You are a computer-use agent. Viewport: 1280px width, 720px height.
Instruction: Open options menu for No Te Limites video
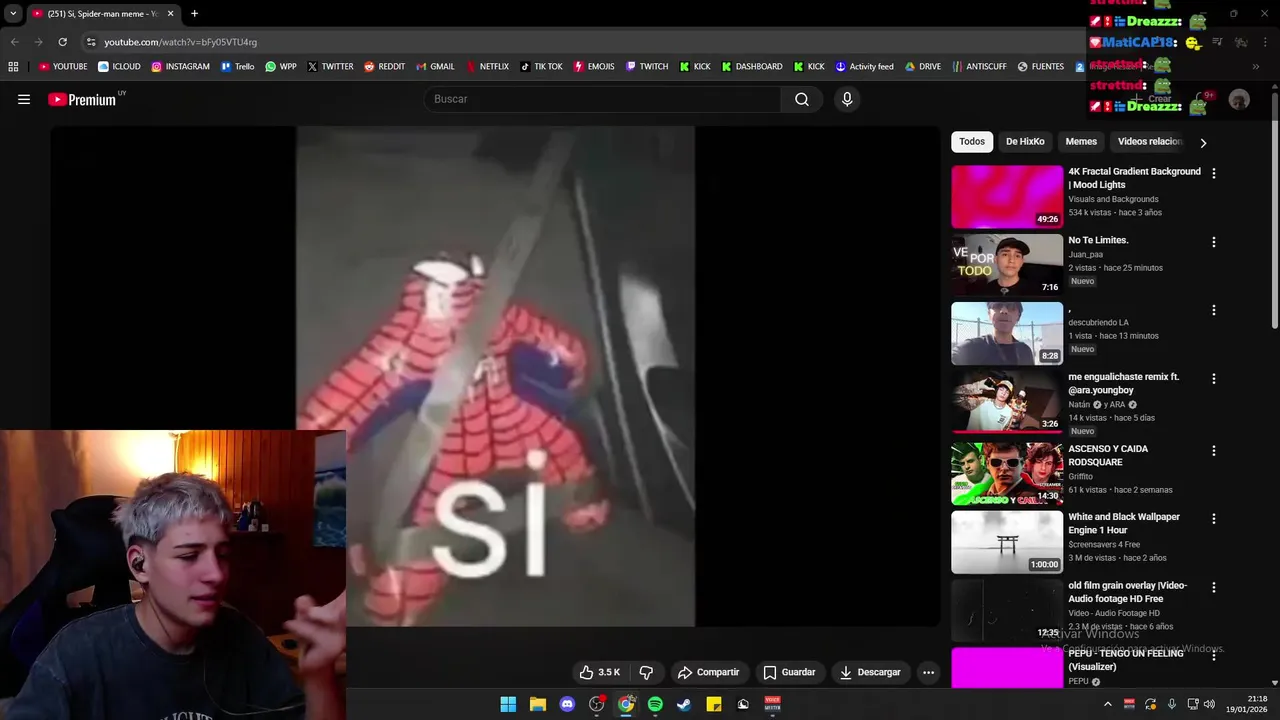[x=1214, y=242]
